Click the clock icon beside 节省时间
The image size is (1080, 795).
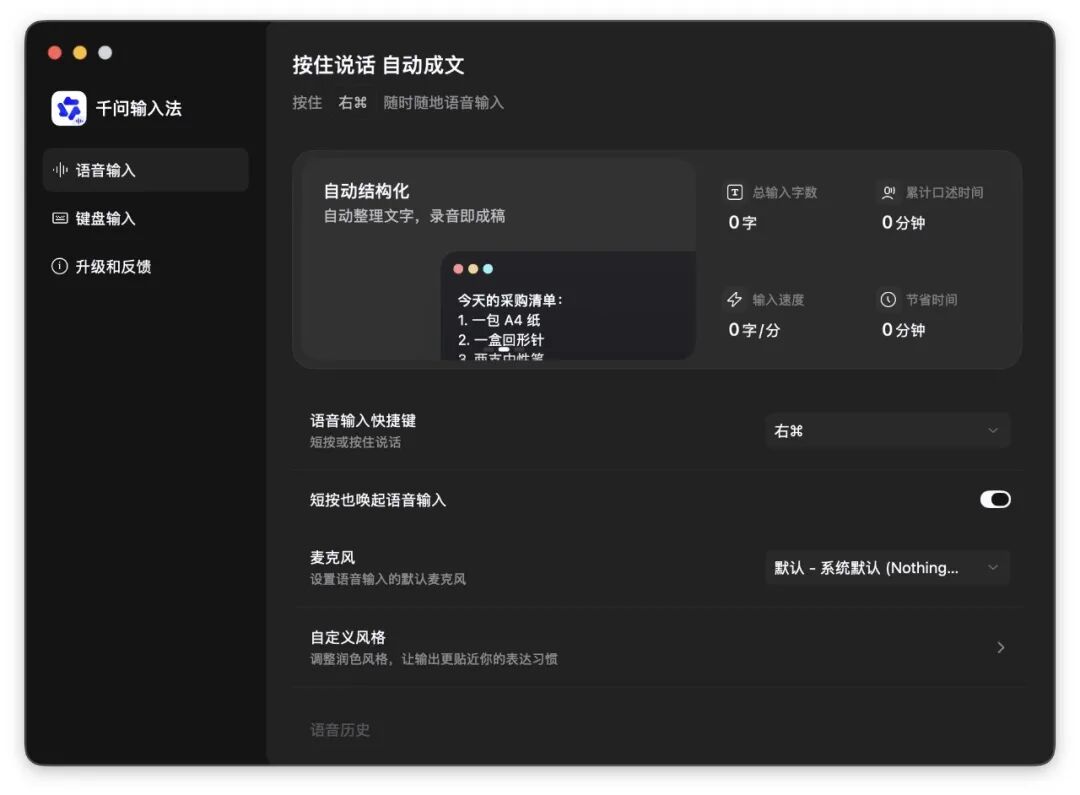889,300
